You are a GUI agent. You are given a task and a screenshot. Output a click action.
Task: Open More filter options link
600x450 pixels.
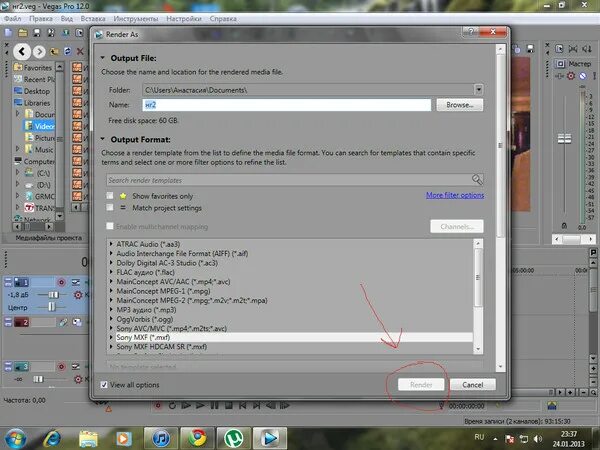click(x=455, y=195)
